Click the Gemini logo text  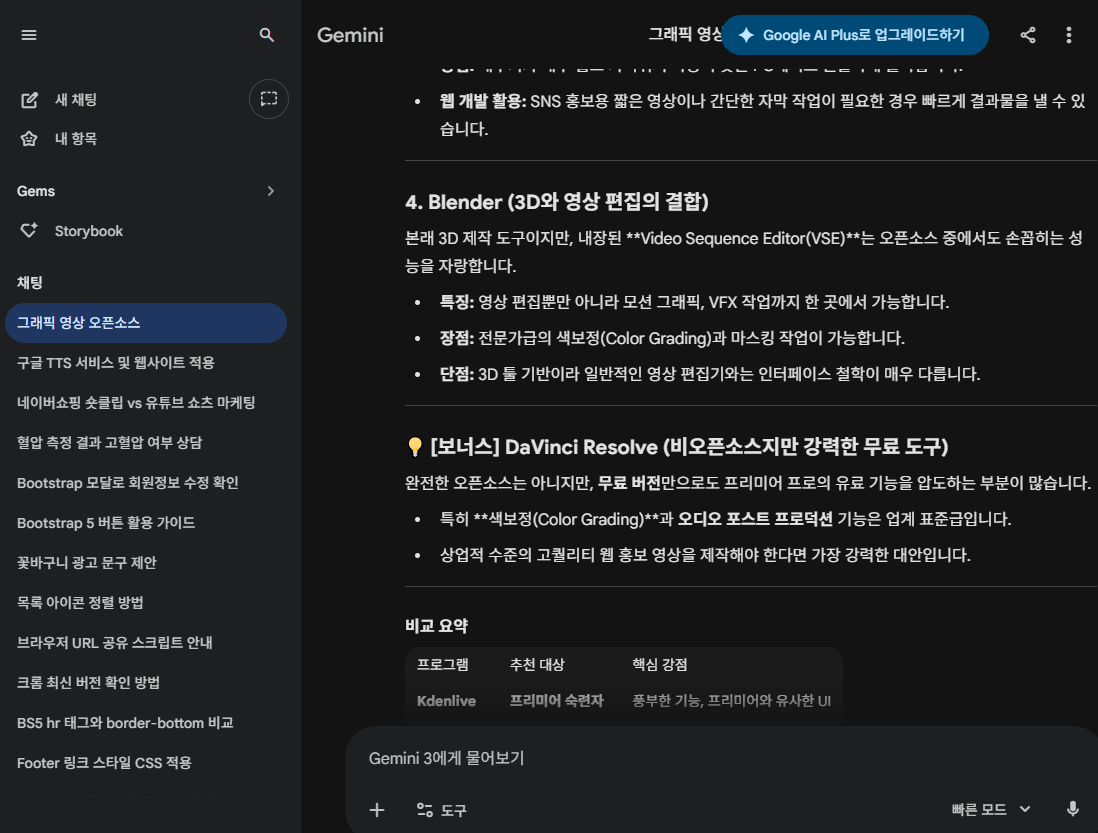pyautogui.click(x=350, y=35)
